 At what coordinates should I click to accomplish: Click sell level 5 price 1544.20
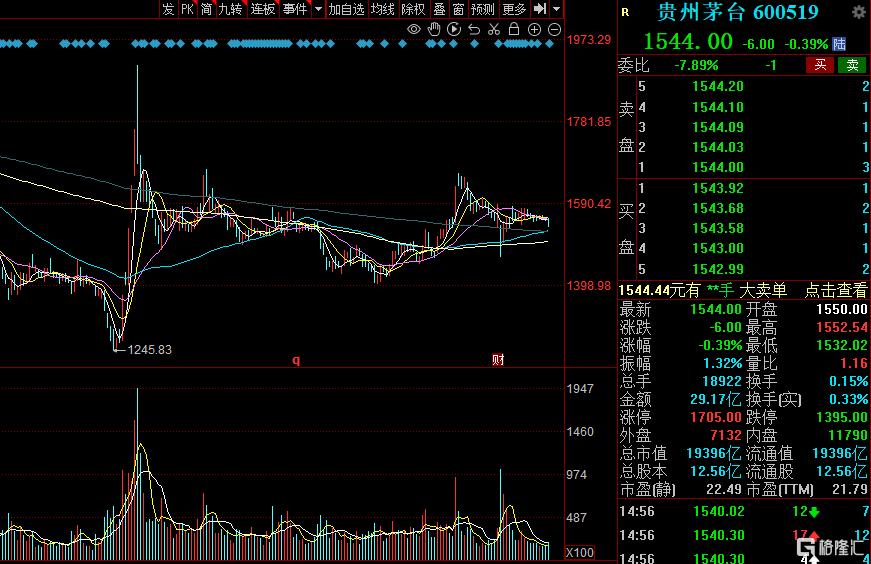[x=717, y=86]
